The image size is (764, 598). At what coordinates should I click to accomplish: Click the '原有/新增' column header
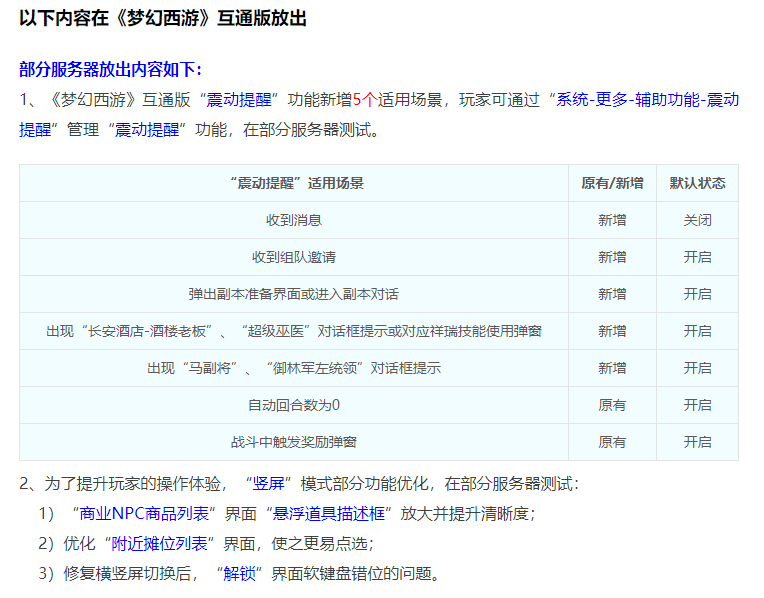(612, 183)
